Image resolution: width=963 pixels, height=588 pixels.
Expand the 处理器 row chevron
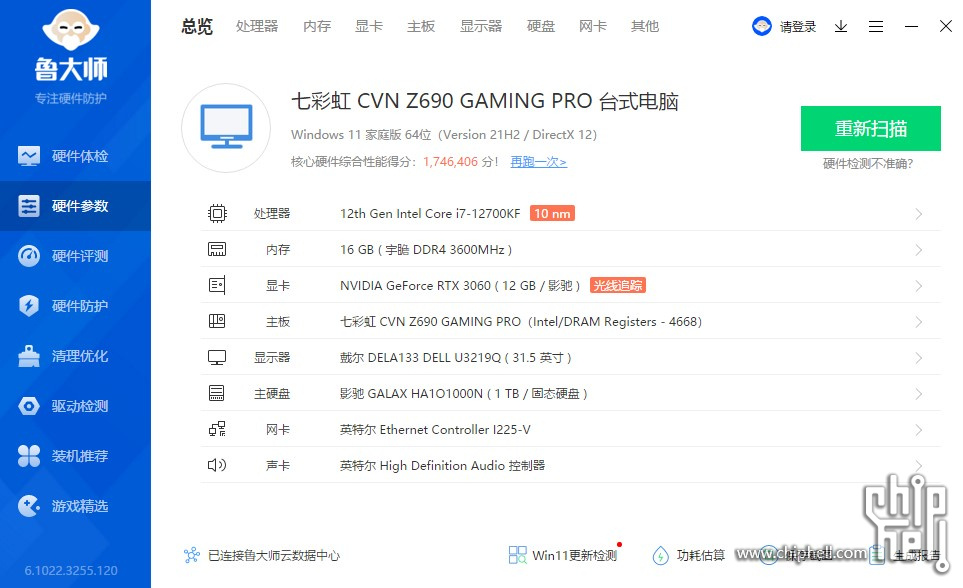[919, 214]
